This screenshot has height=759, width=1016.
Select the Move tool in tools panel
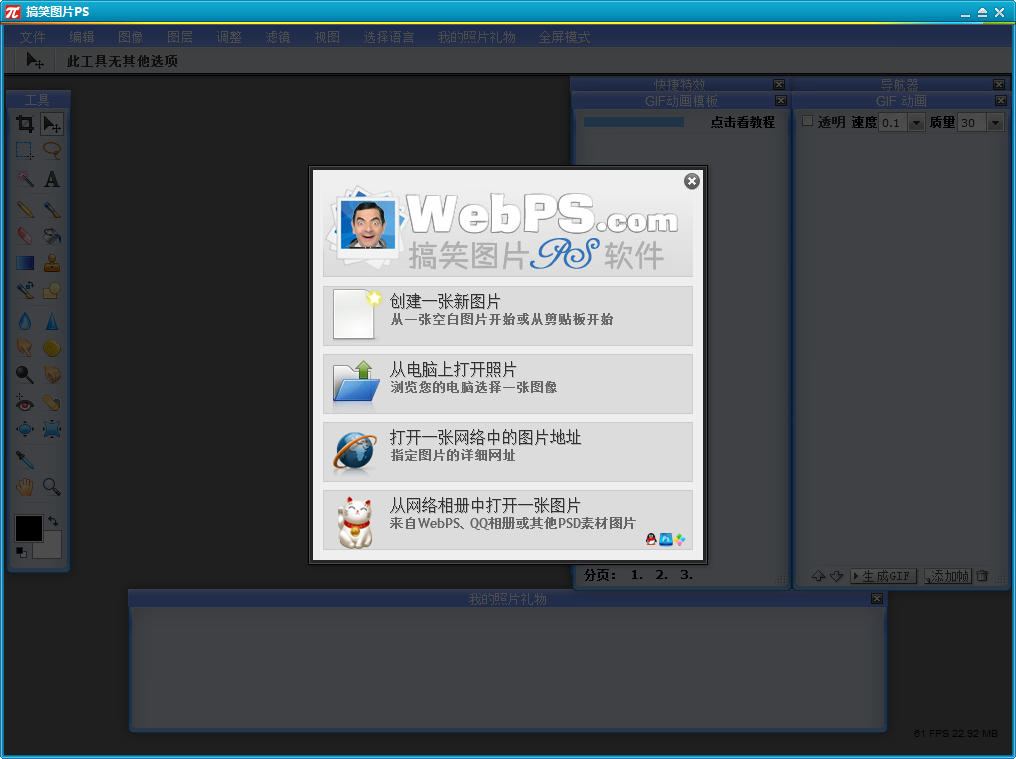tap(52, 124)
